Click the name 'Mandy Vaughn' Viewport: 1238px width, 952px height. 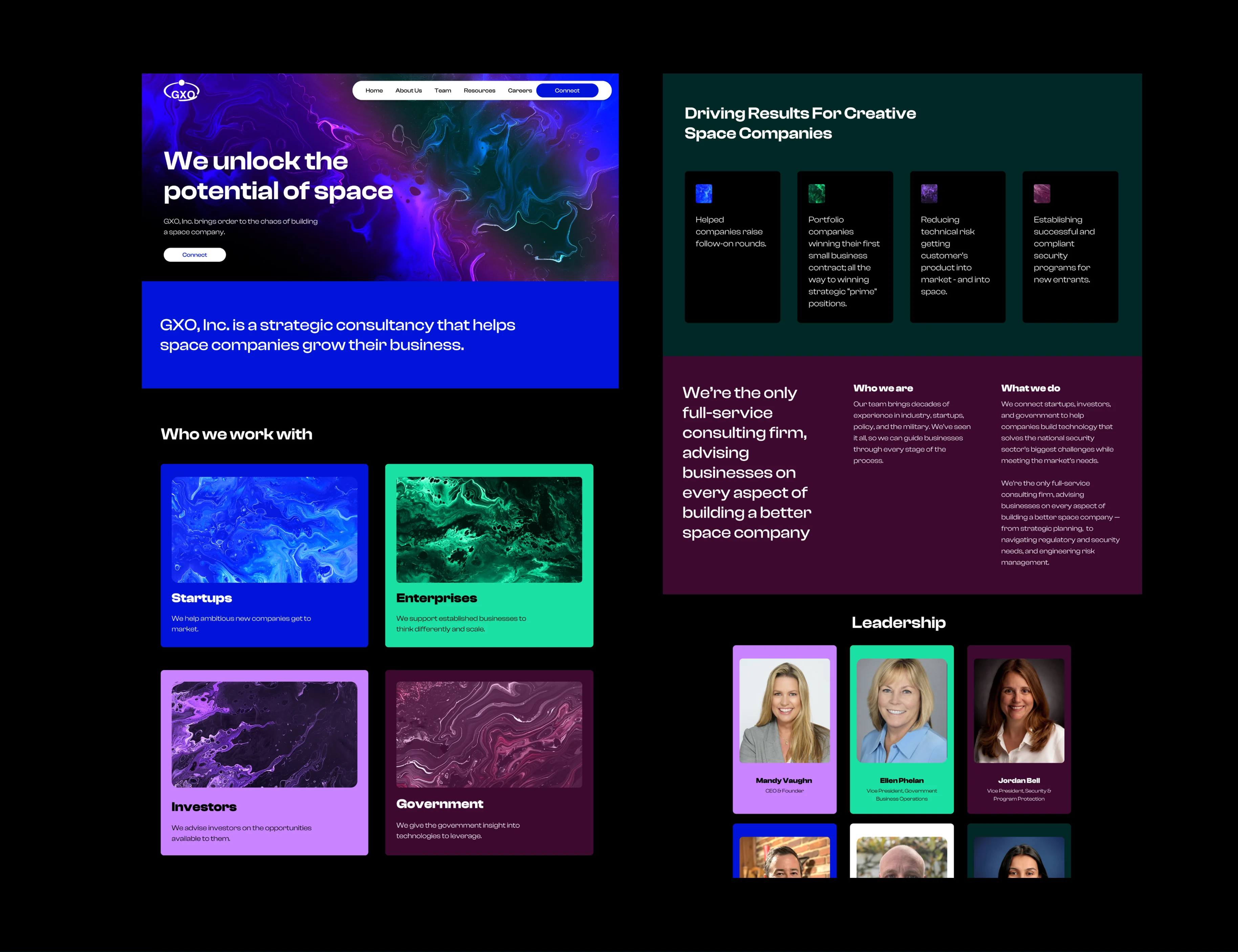(784, 781)
